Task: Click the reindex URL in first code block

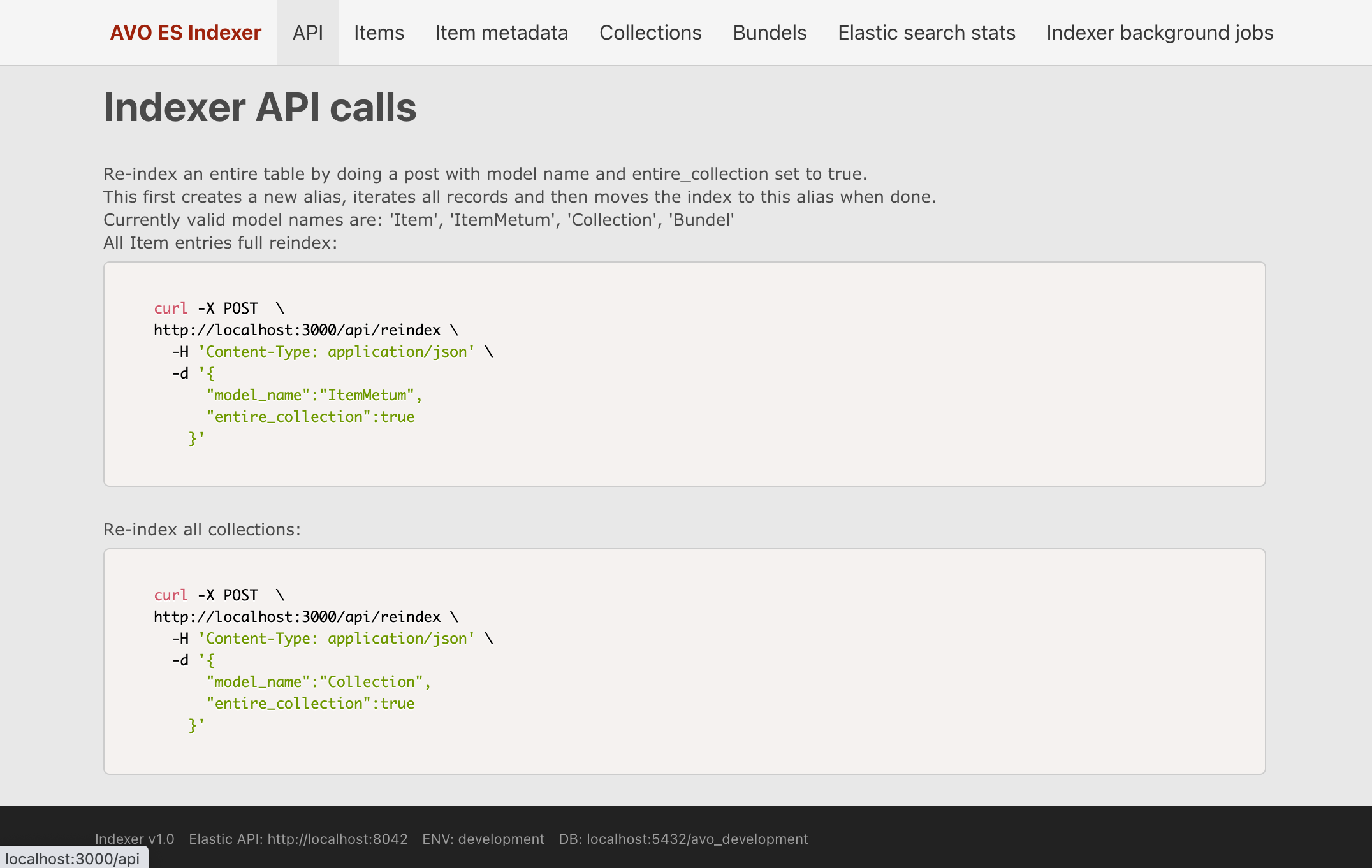Action: click(297, 330)
